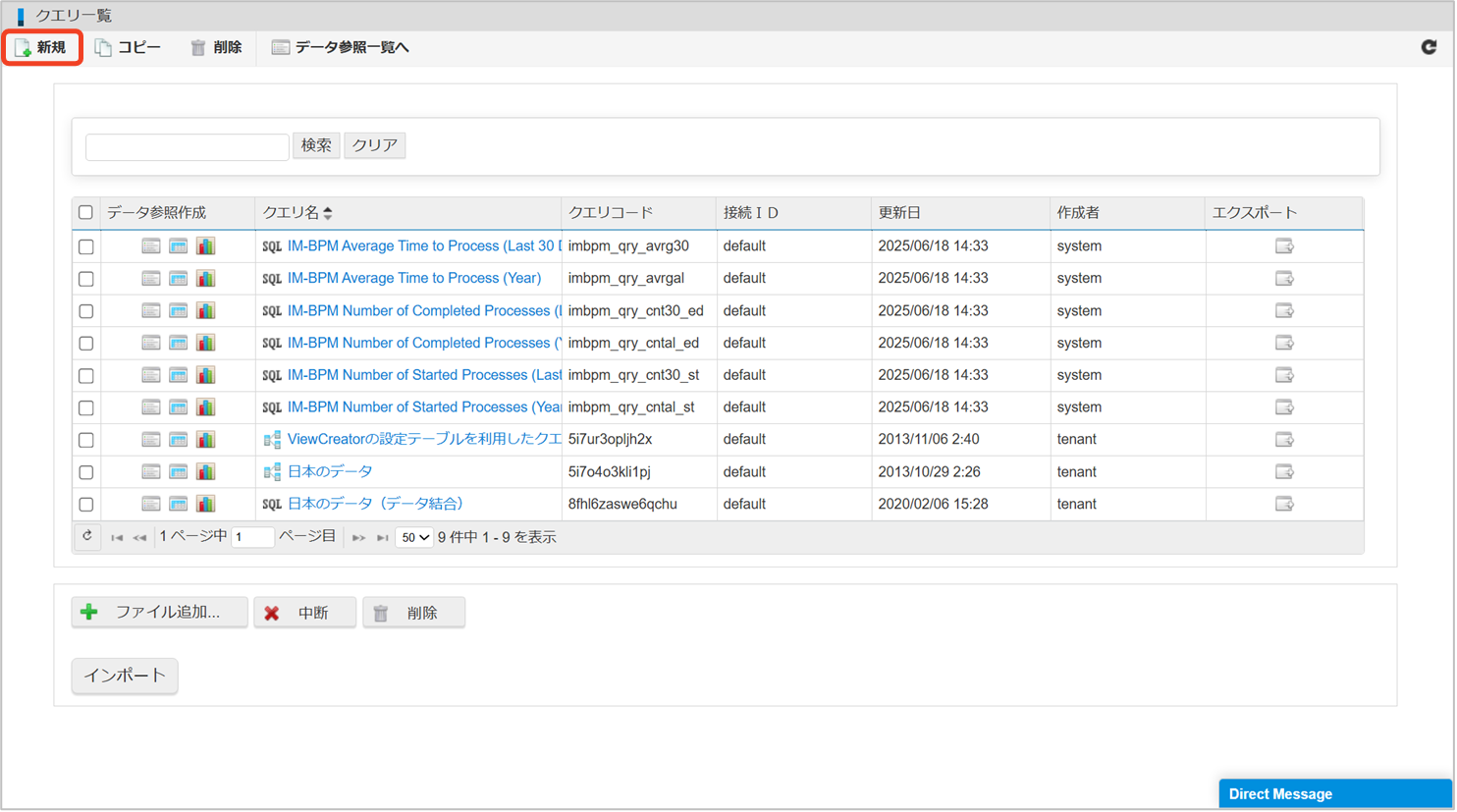Click the クリア button
This screenshot has height=812, width=1457.
375,145
